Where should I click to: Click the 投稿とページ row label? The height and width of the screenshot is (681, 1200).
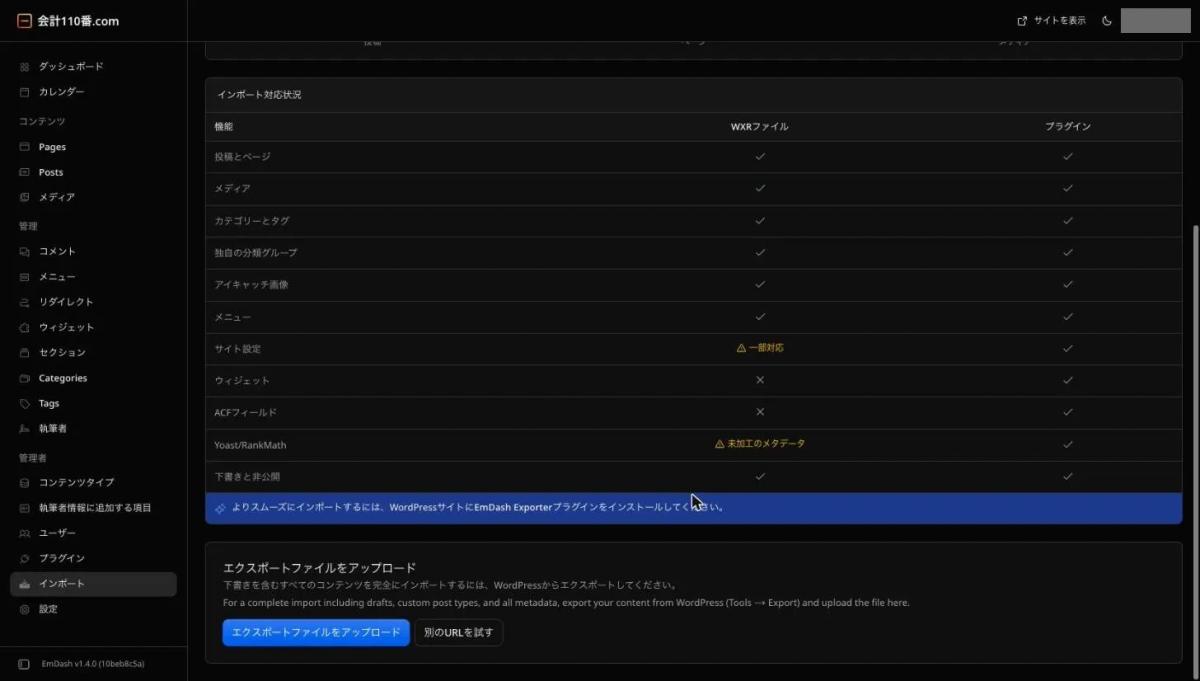coord(242,157)
